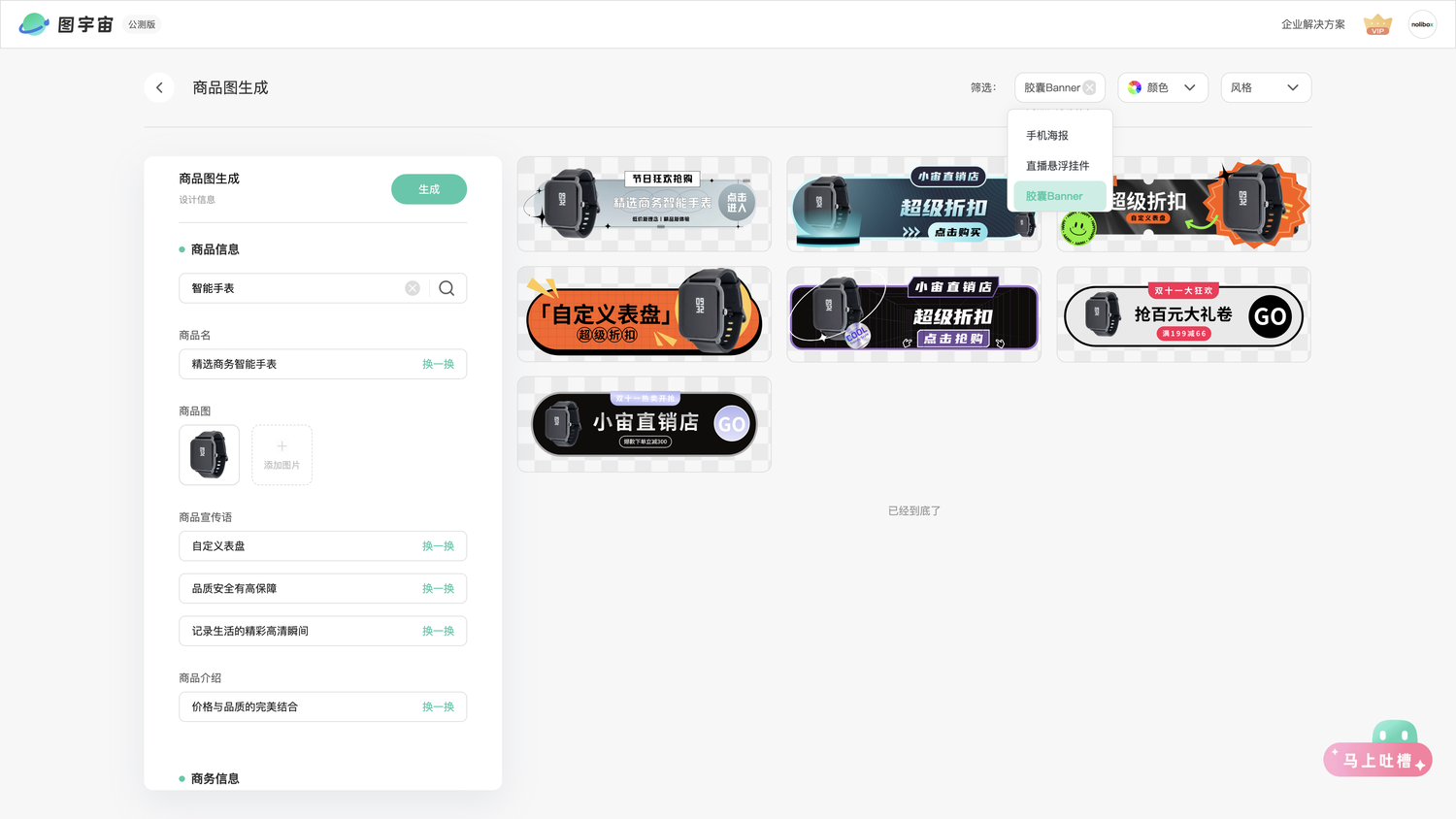Click the plus 添加图片 tile

pyautogui.click(x=281, y=454)
